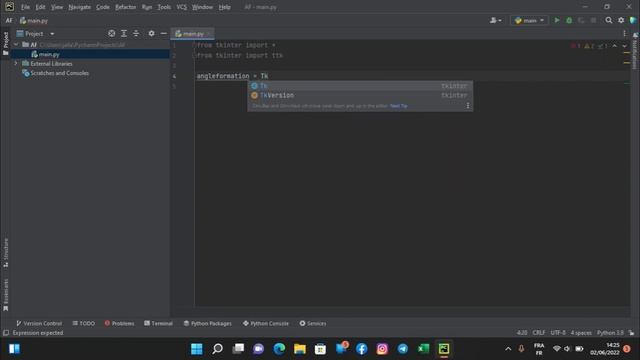Open Project panel options gear
The image size is (640, 360).
click(x=151, y=33)
